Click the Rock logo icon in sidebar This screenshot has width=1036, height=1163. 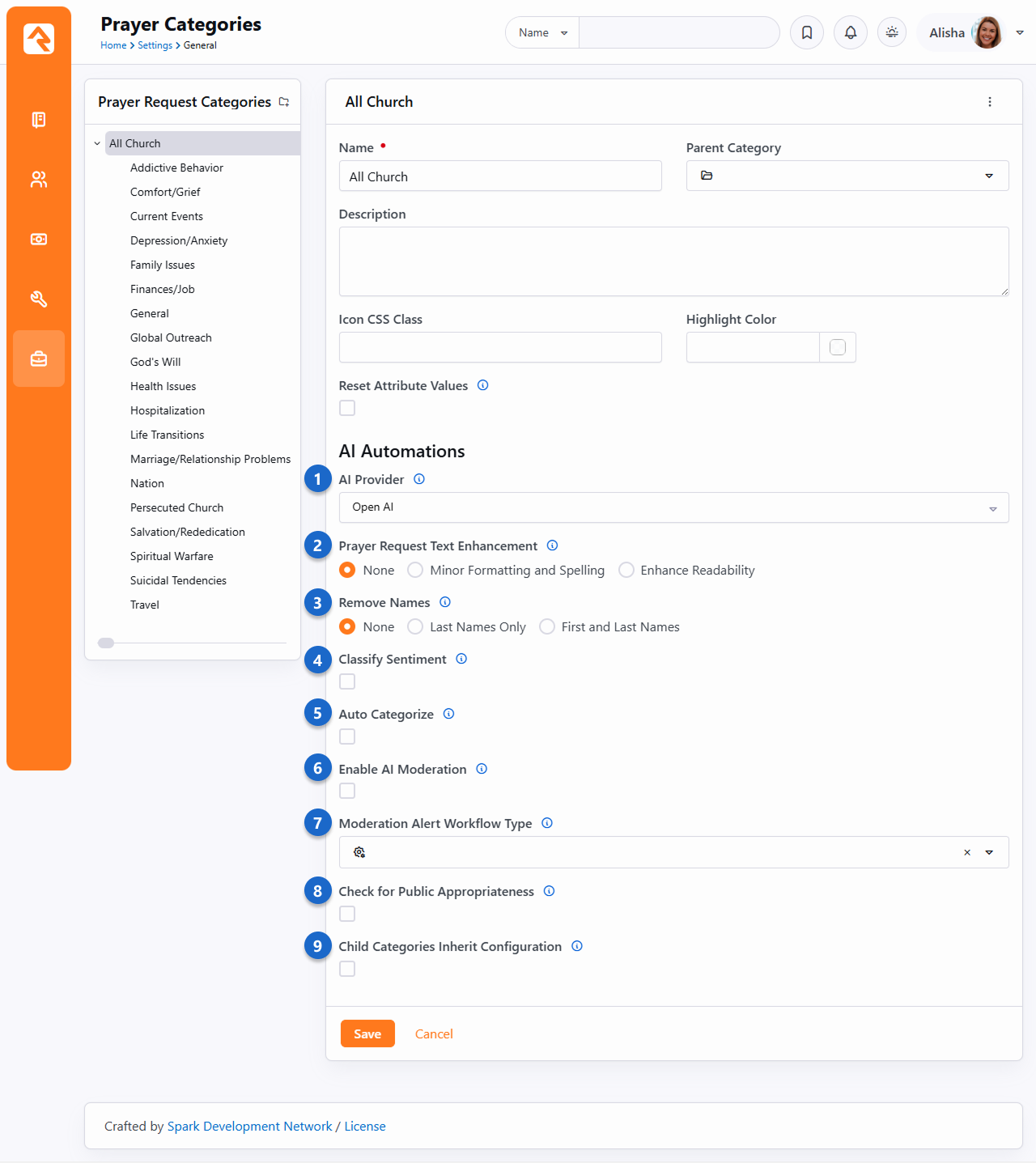(39, 39)
